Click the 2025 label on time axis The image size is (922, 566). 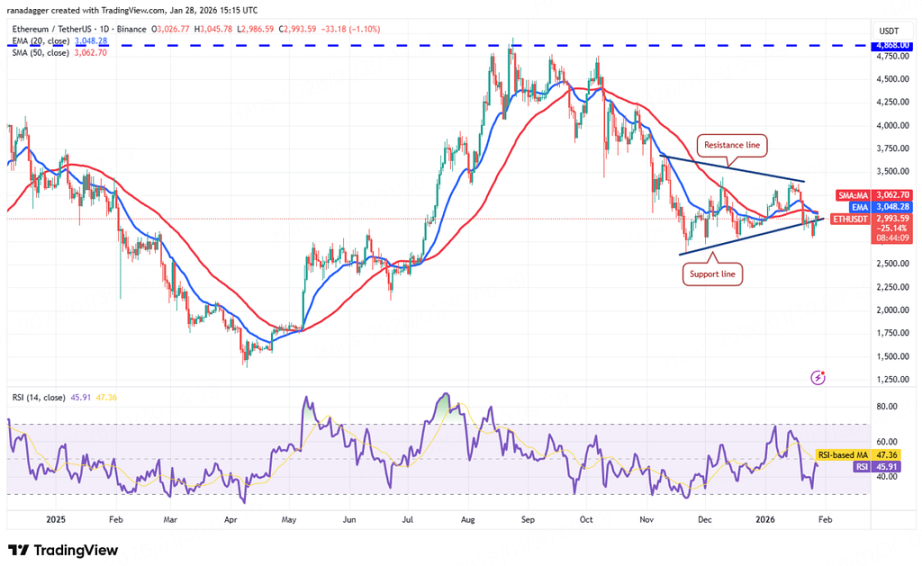55,520
